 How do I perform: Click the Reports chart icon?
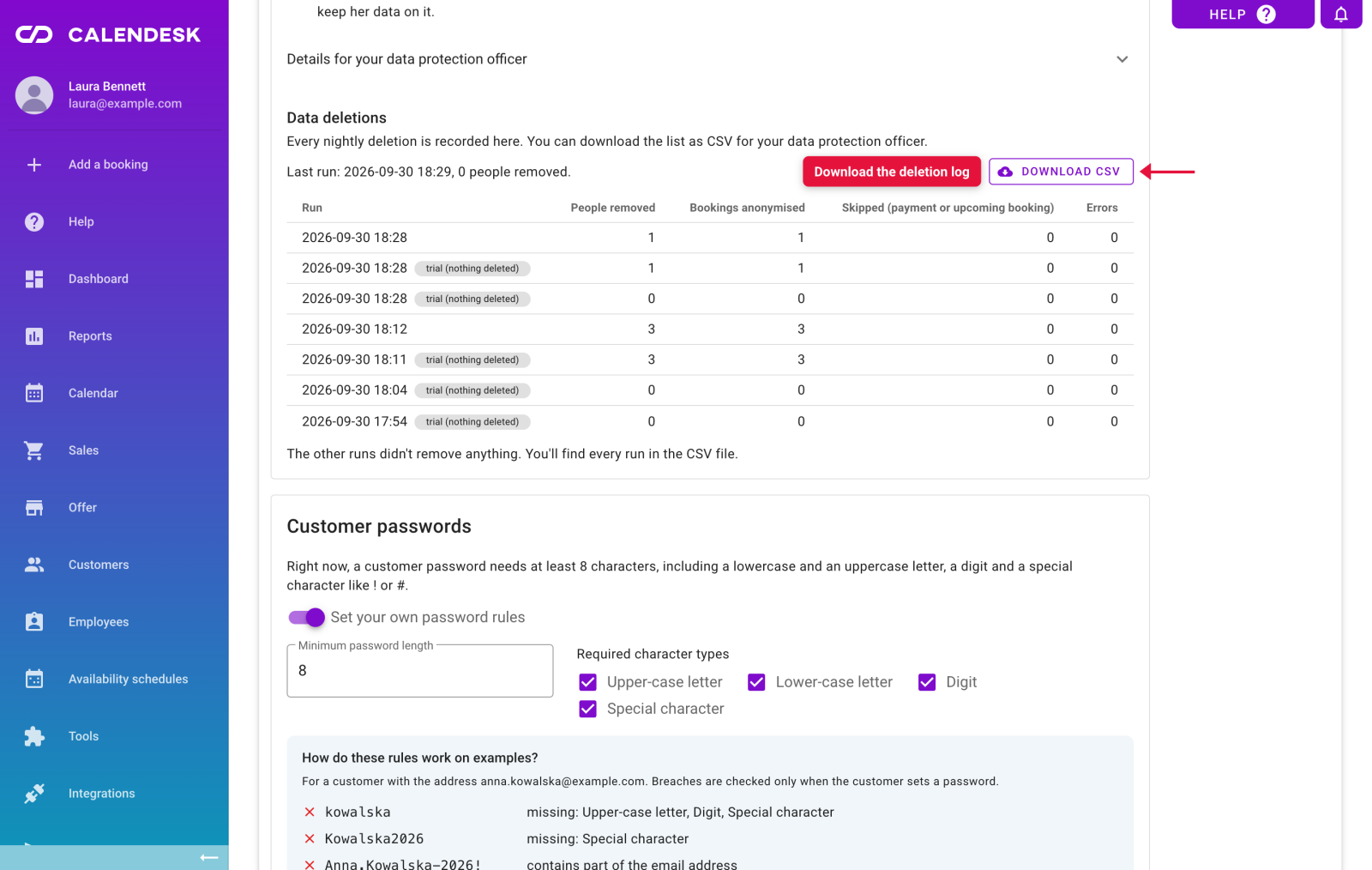34,336
